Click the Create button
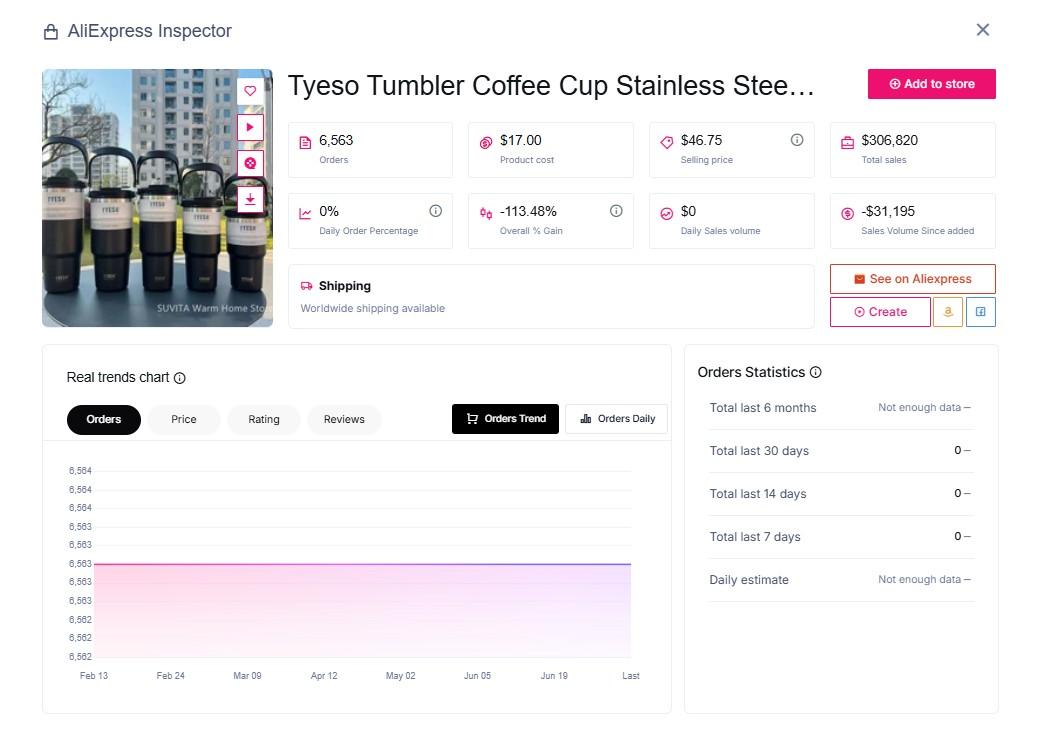The image size is (1037, 744). pyautogui.click(x=880, y=311)
